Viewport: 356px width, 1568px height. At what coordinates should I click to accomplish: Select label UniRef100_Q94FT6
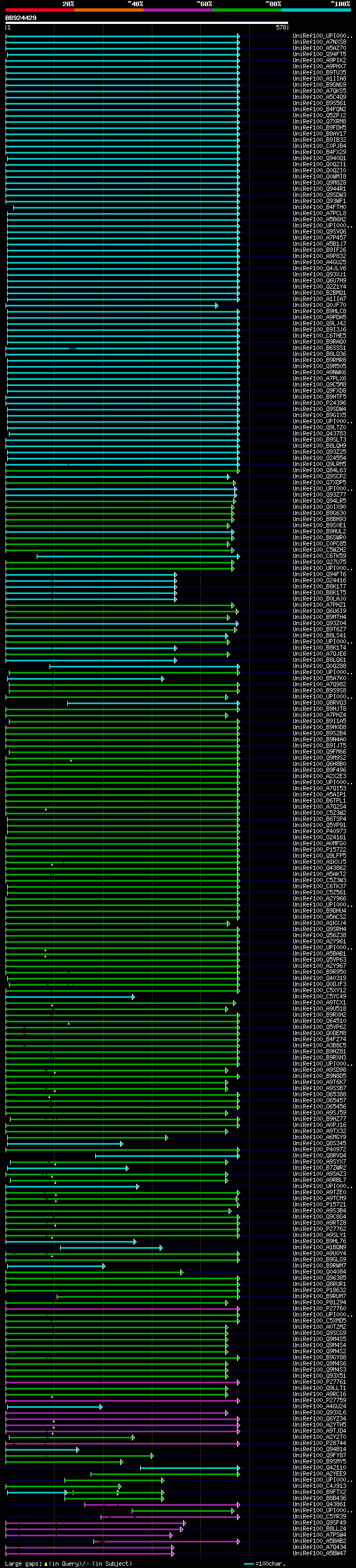(x=319, y=574)
